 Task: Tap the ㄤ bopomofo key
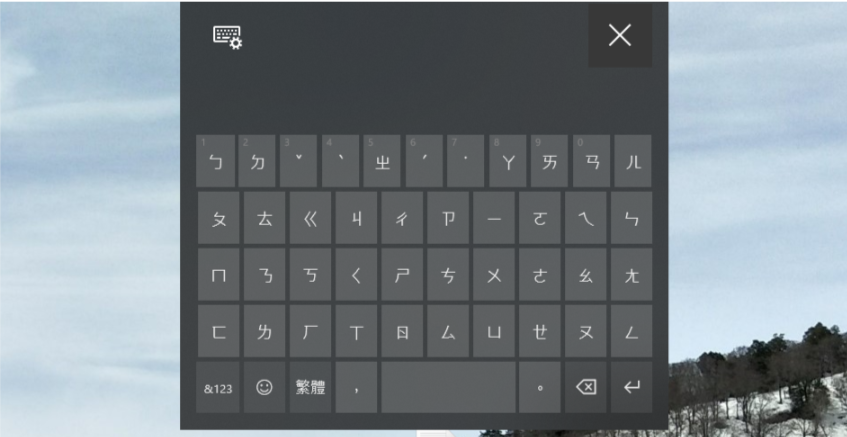(631, 274)
